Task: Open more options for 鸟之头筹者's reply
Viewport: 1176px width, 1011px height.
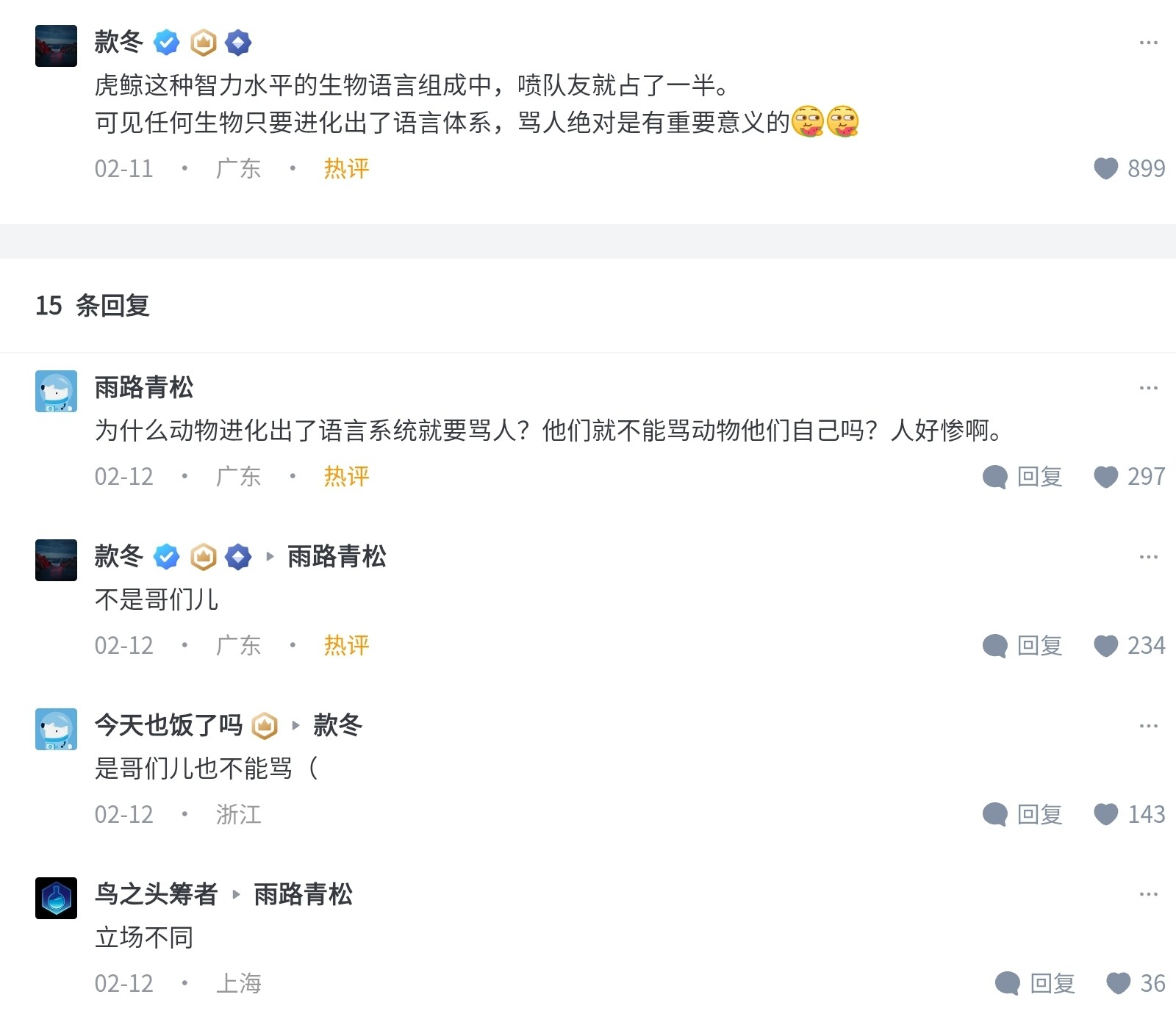Action: tap(1148, 894)
